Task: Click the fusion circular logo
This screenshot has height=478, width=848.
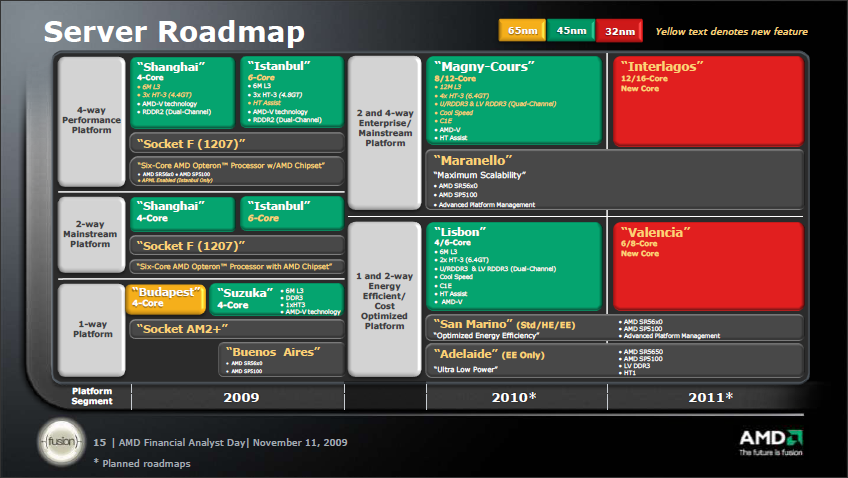Action: point(61,442)
